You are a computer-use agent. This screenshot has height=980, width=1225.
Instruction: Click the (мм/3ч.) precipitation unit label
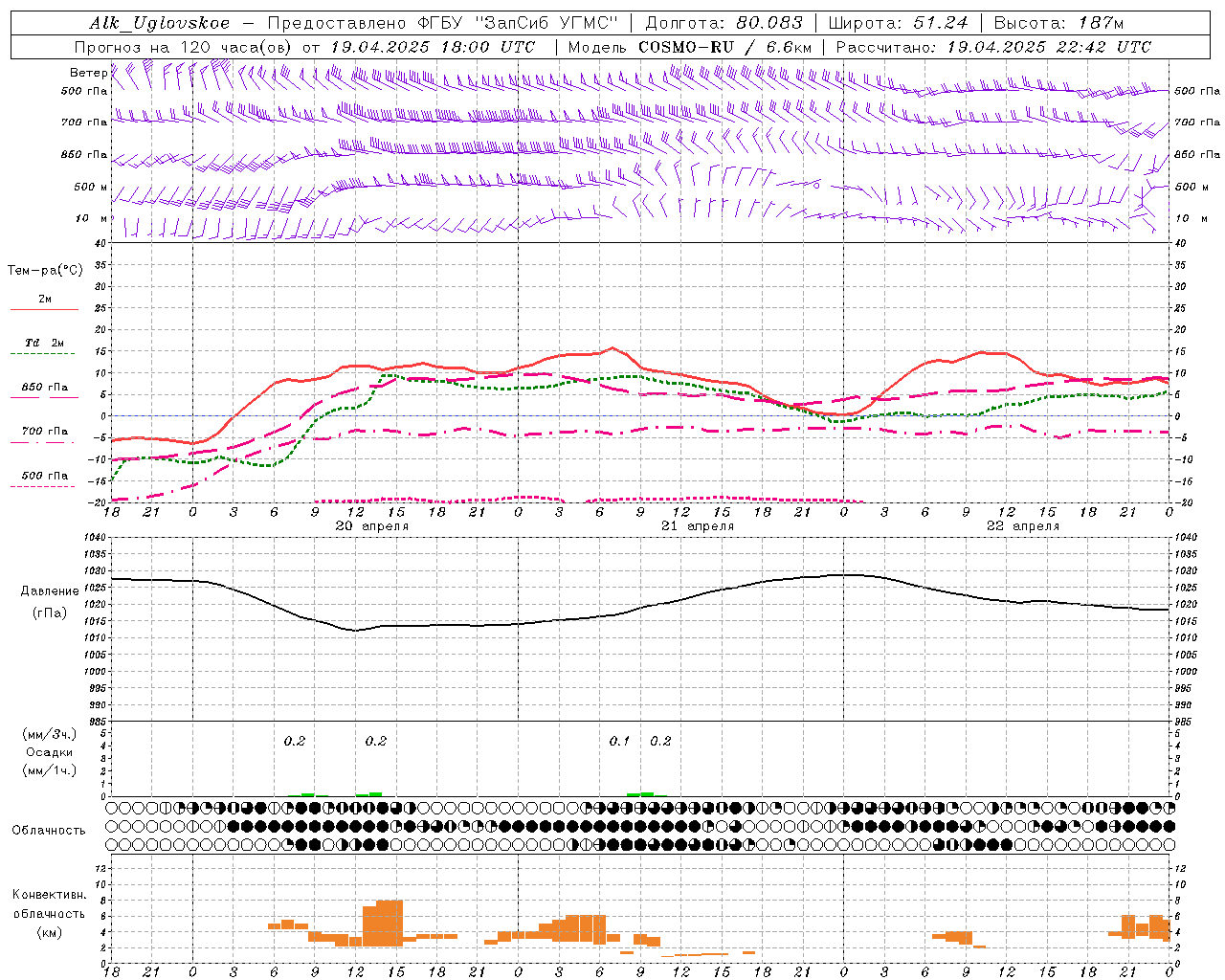(50, 735)
